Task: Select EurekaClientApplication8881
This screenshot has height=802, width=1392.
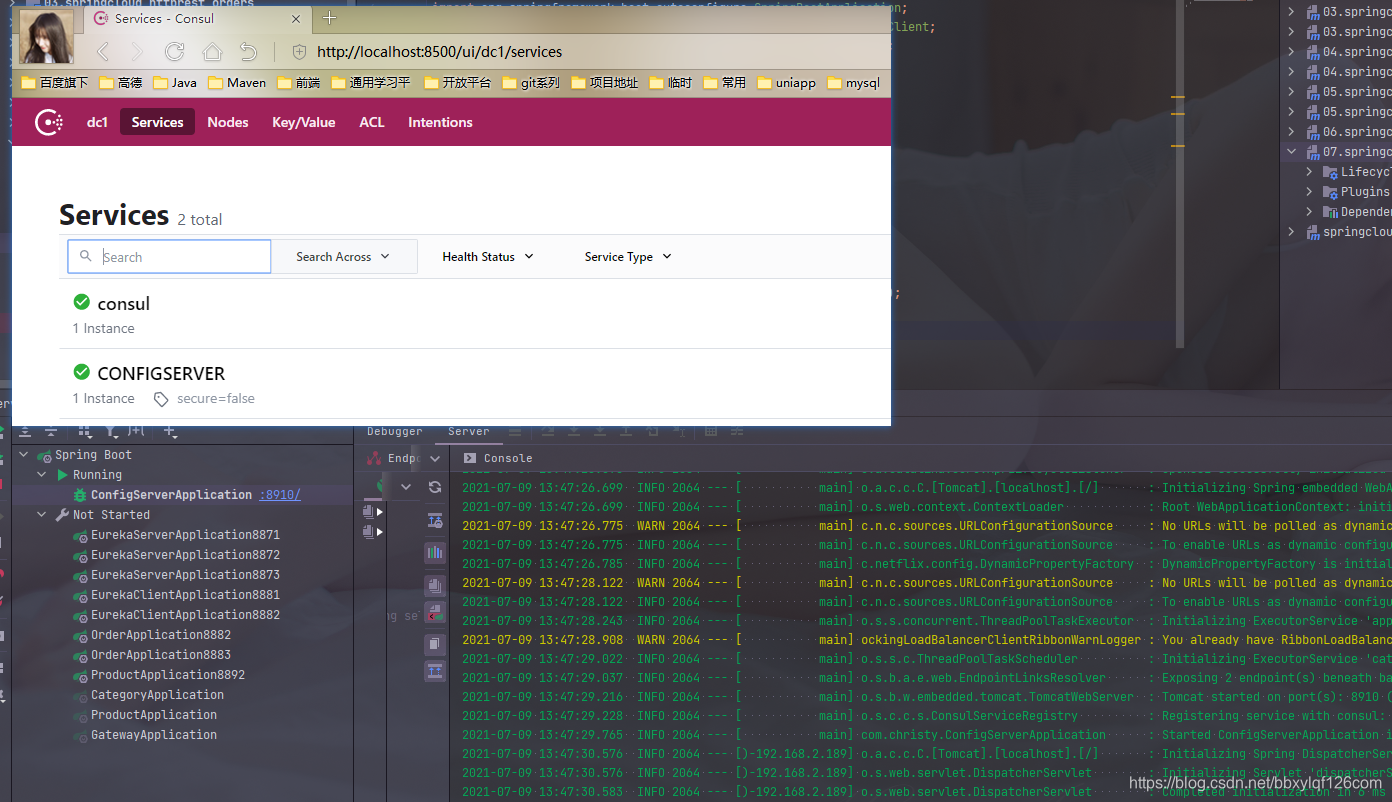Action: 185,595
